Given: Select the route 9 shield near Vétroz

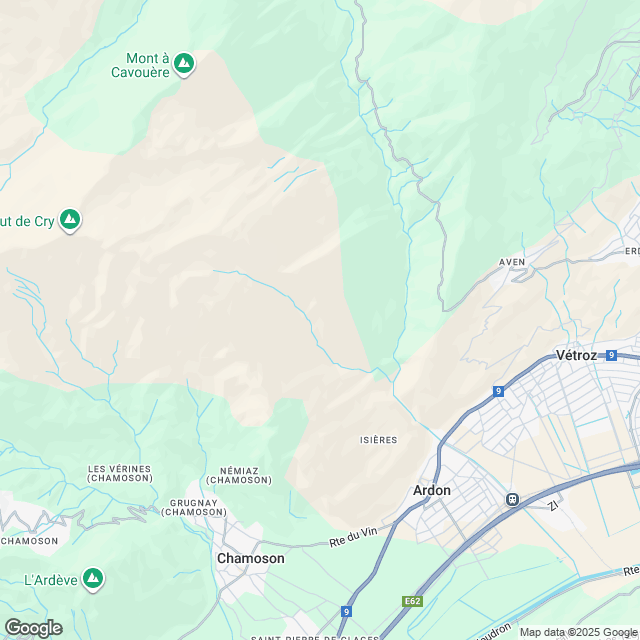Looking at the screenshot, I should tap(611, 355).
